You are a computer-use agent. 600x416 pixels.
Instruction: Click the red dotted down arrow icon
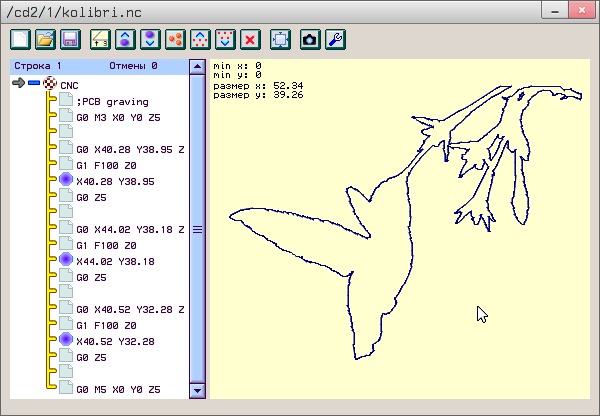coord(225,40)
